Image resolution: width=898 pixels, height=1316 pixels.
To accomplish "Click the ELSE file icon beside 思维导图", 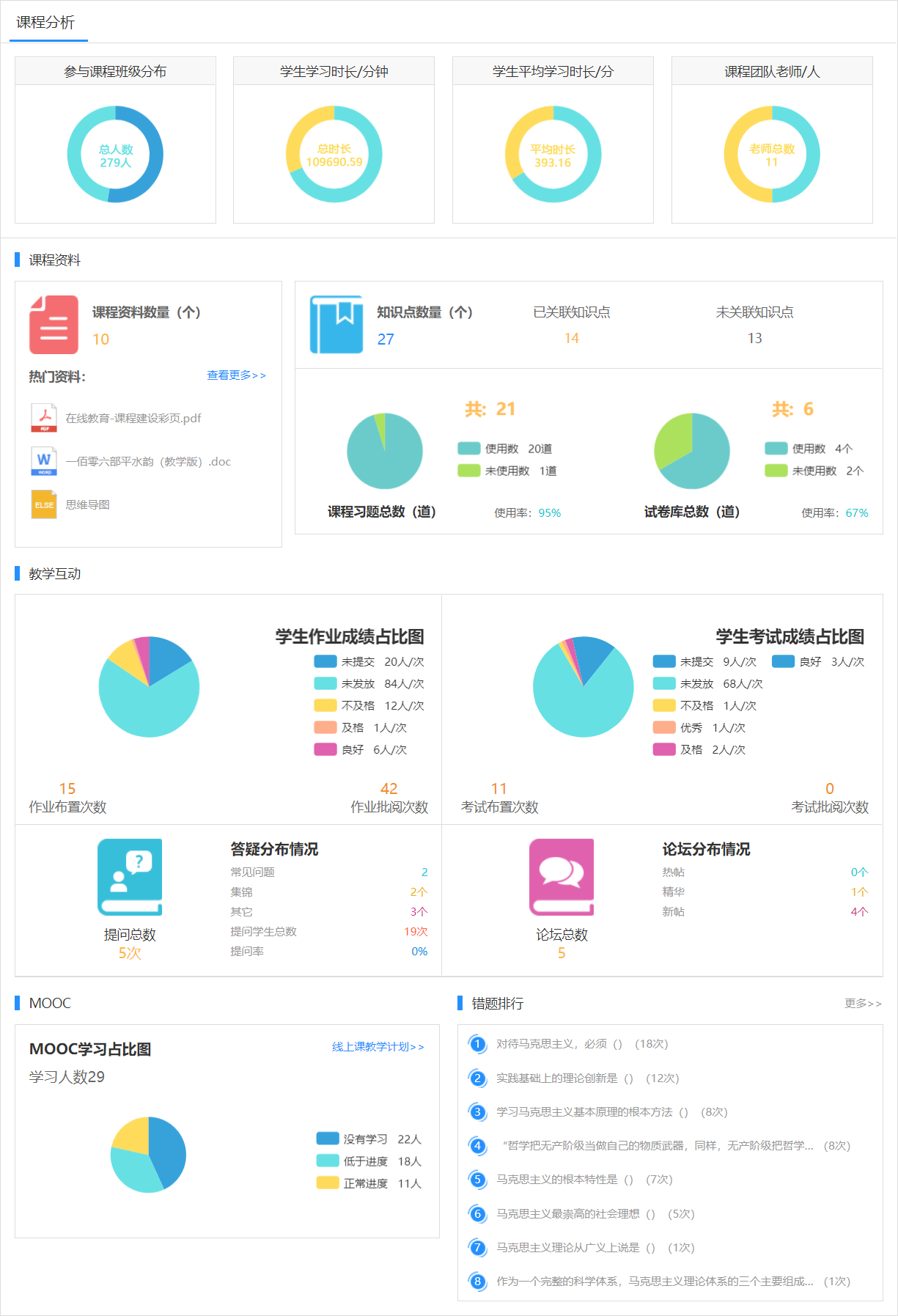I will pyautogui.click(x=44, y=504).
